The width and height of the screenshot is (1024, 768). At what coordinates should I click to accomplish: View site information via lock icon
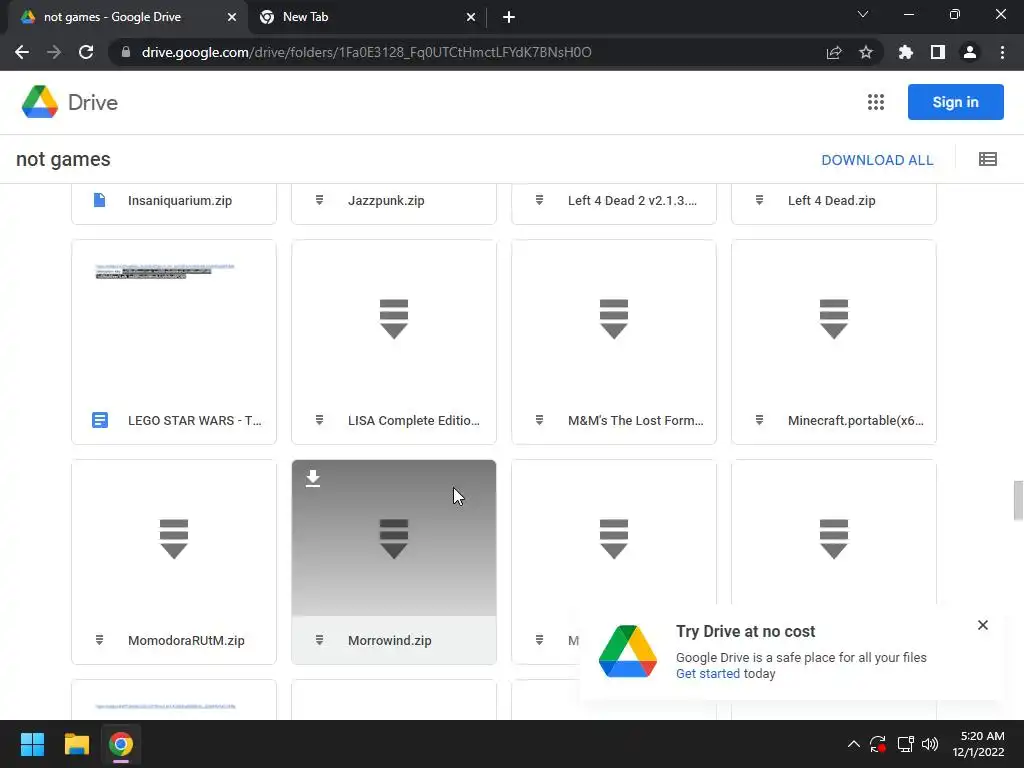tap(126, 52)
